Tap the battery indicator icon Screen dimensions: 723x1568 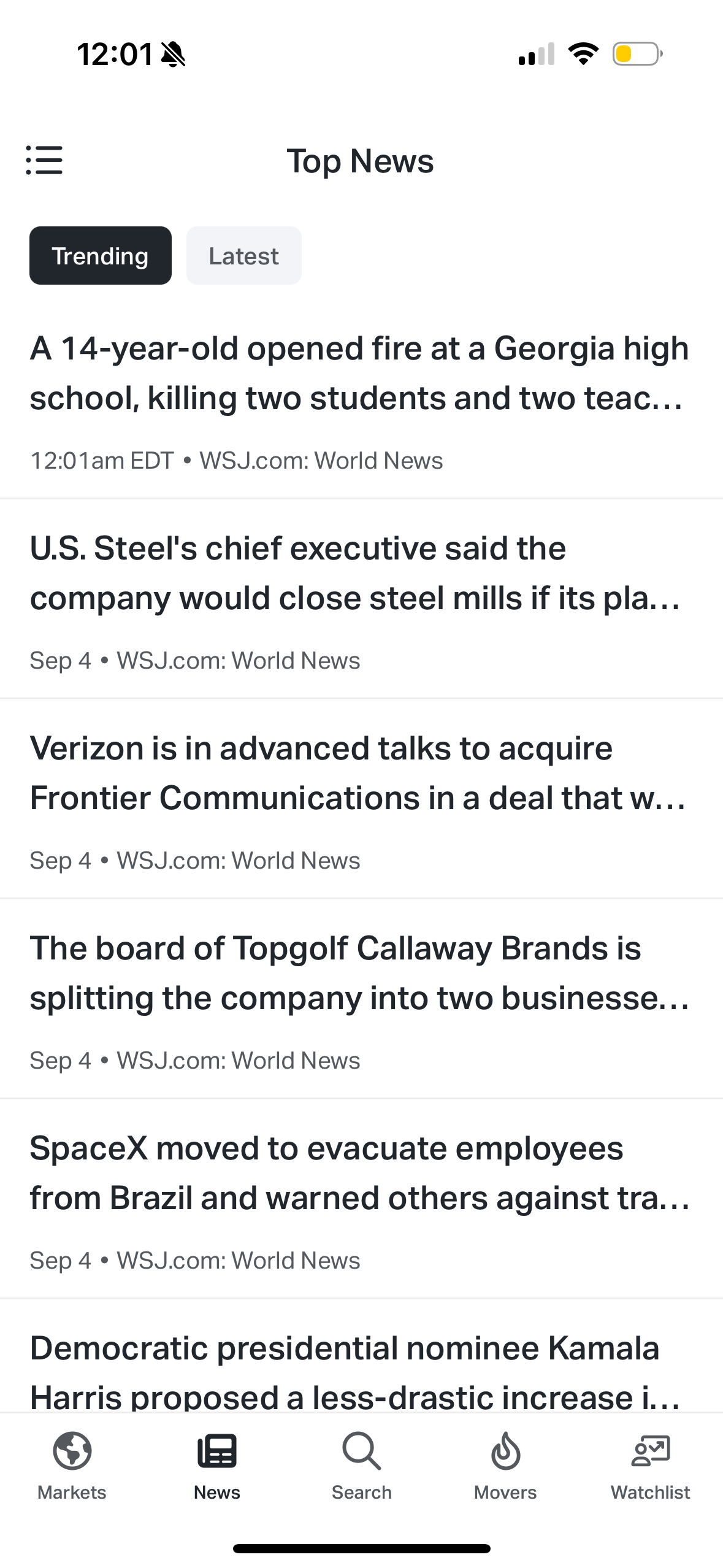637,54
